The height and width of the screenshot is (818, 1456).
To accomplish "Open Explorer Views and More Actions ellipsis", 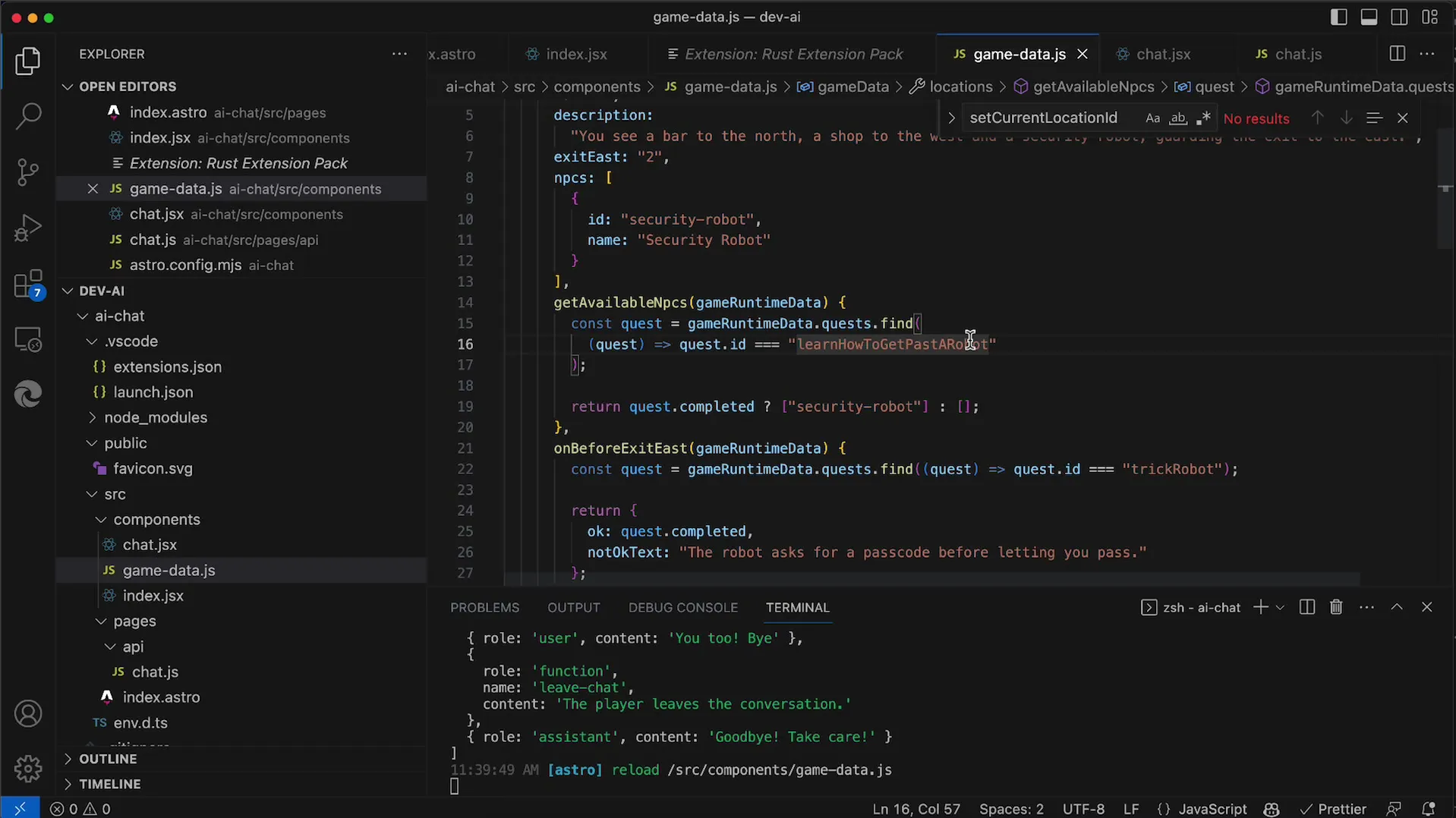I will click(399, 54).
